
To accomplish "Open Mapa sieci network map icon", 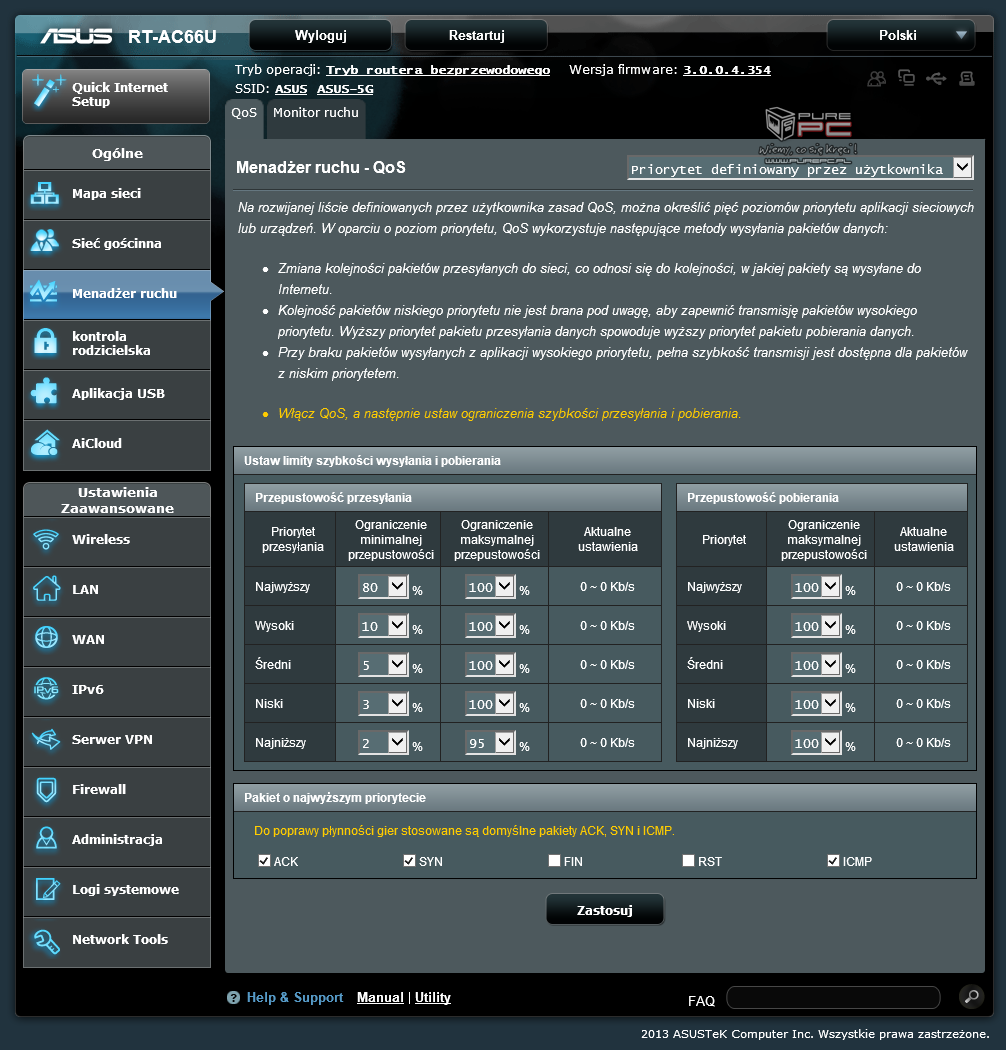I will click(45, 194).
